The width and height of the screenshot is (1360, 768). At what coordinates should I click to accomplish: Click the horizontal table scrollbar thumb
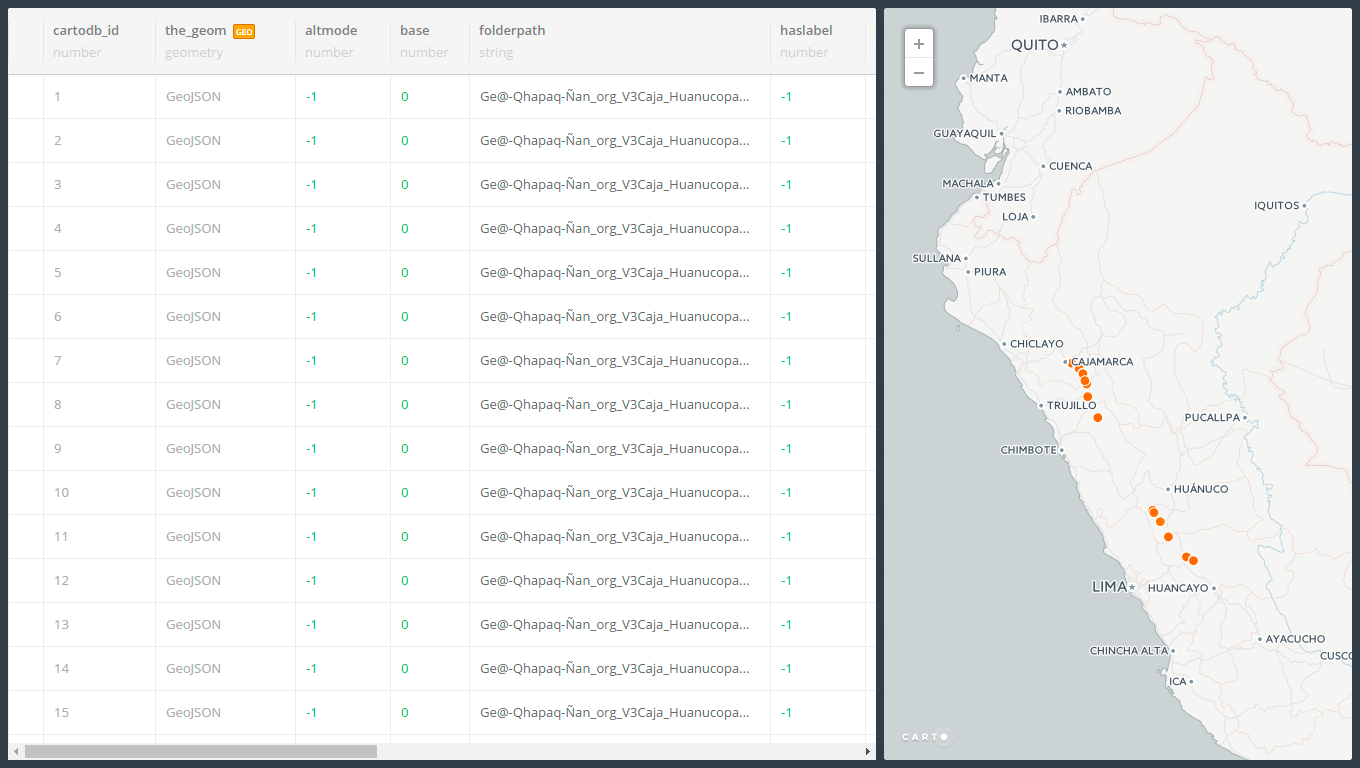[201, 751]
